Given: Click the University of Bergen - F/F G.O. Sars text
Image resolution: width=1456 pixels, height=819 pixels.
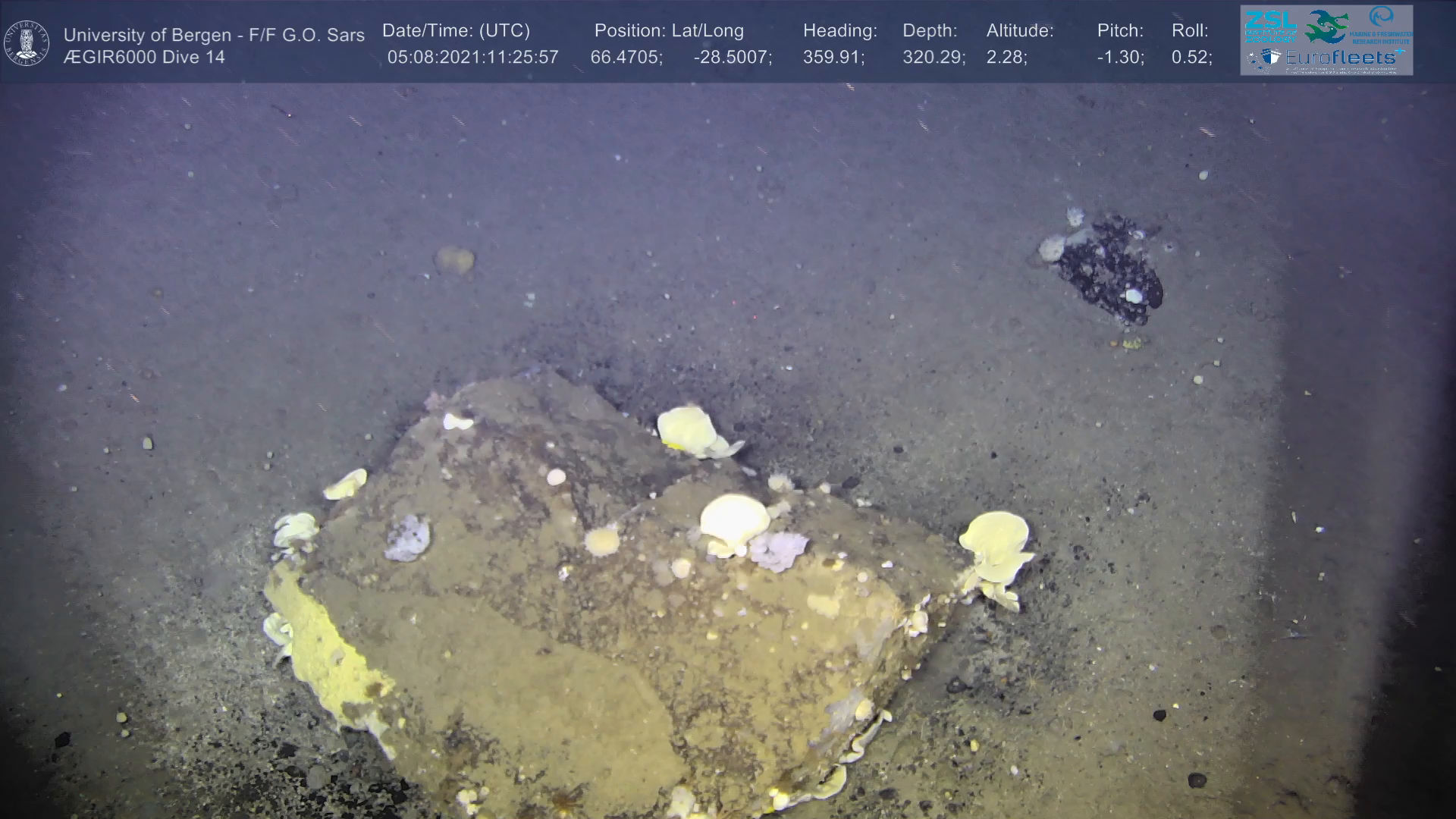Looking at the screenshot, I should (x=214, y=35).
